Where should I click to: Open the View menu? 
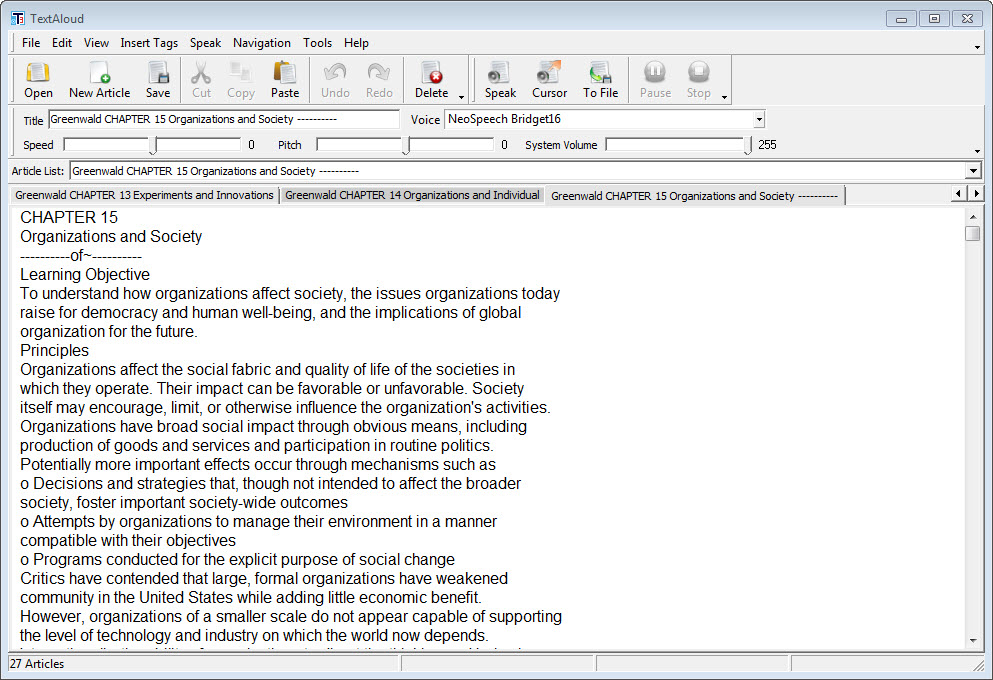(x=96, y=43)
